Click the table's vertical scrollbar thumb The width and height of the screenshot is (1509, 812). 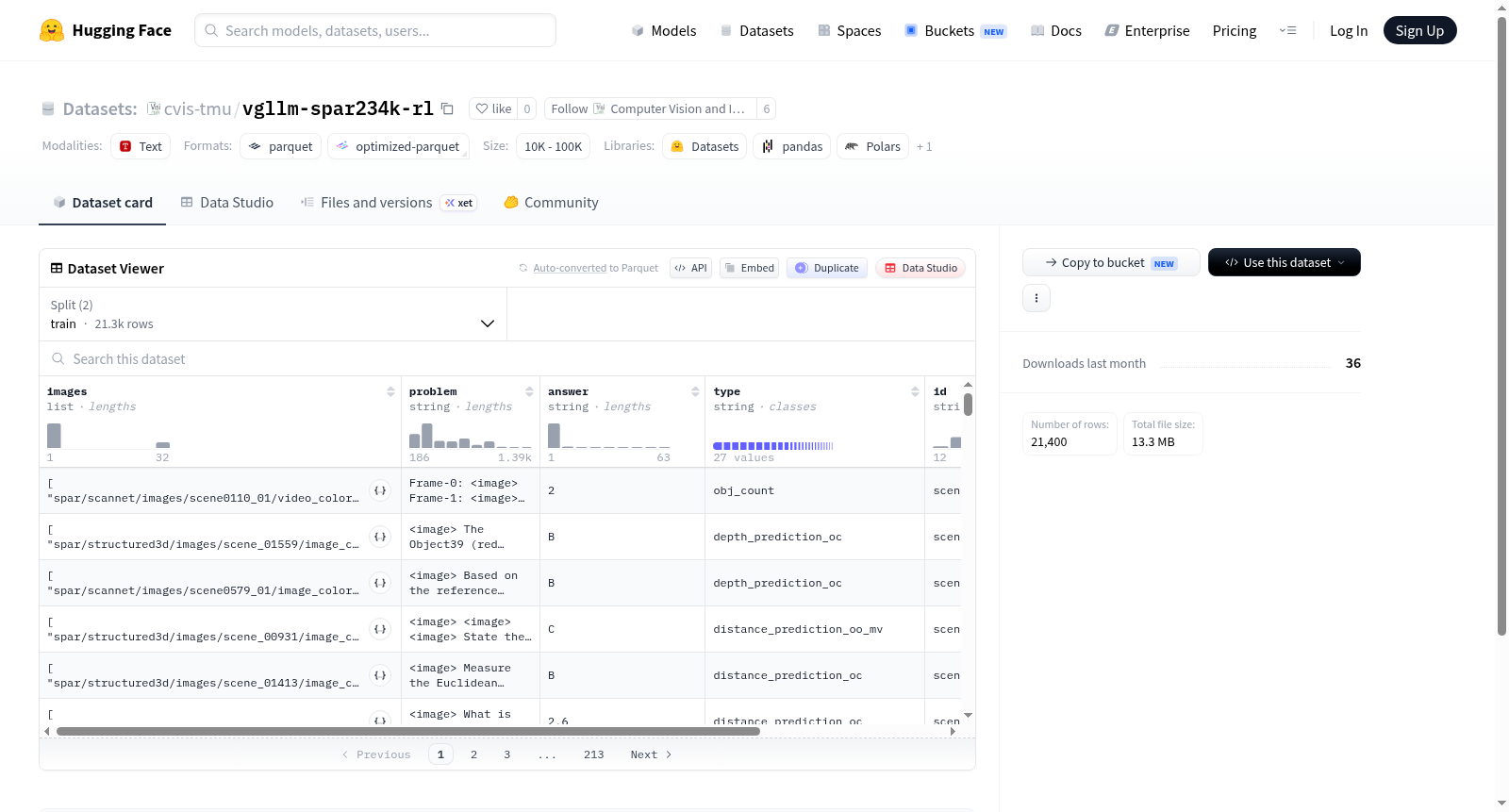coord(968,405)
